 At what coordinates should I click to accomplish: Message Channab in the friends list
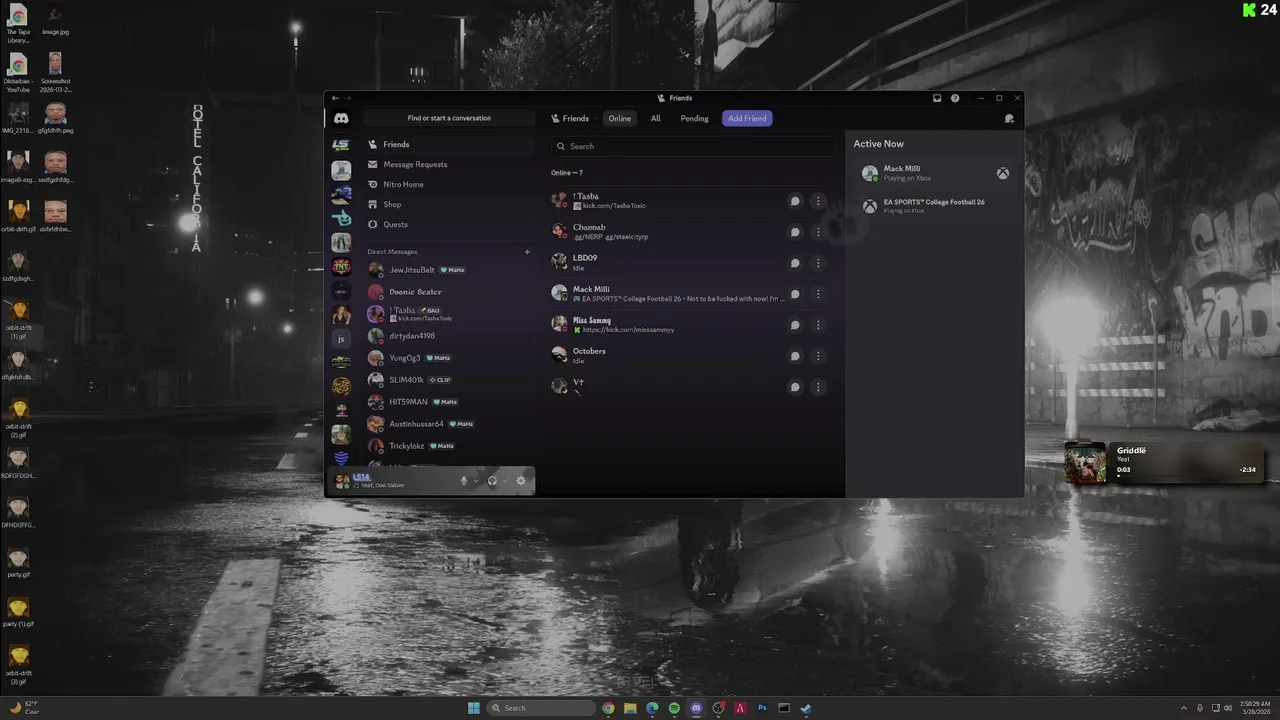pyautogui.click(x=795, y=232)
